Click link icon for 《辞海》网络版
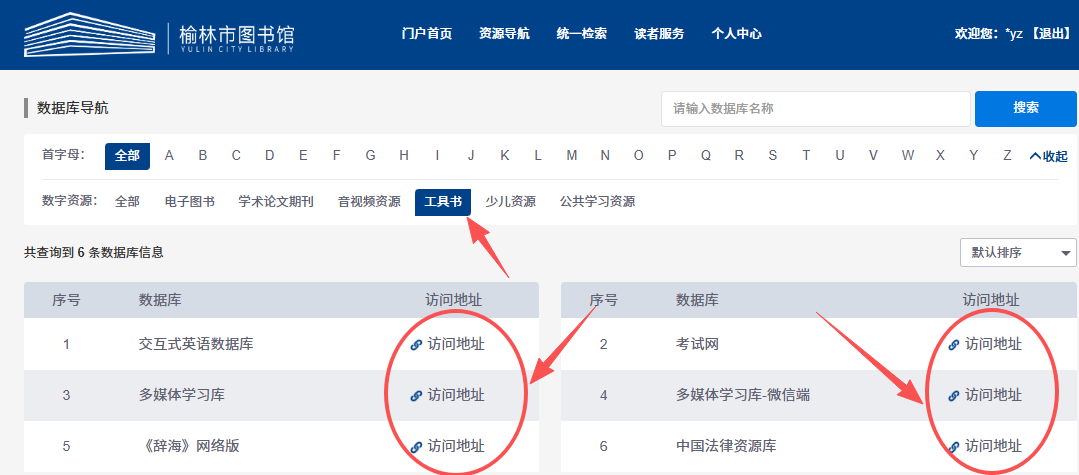1079x475 pixels. pyautogui.click(x=416, y=447)
